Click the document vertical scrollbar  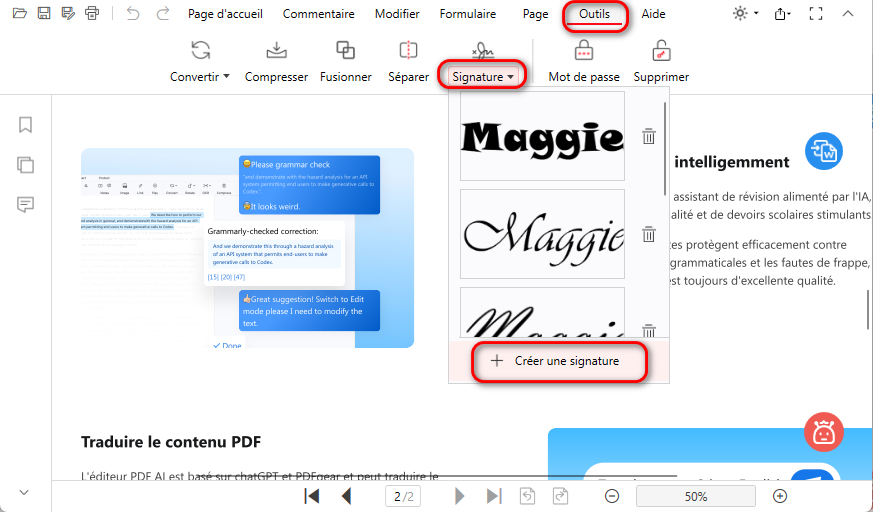point(867,309)
